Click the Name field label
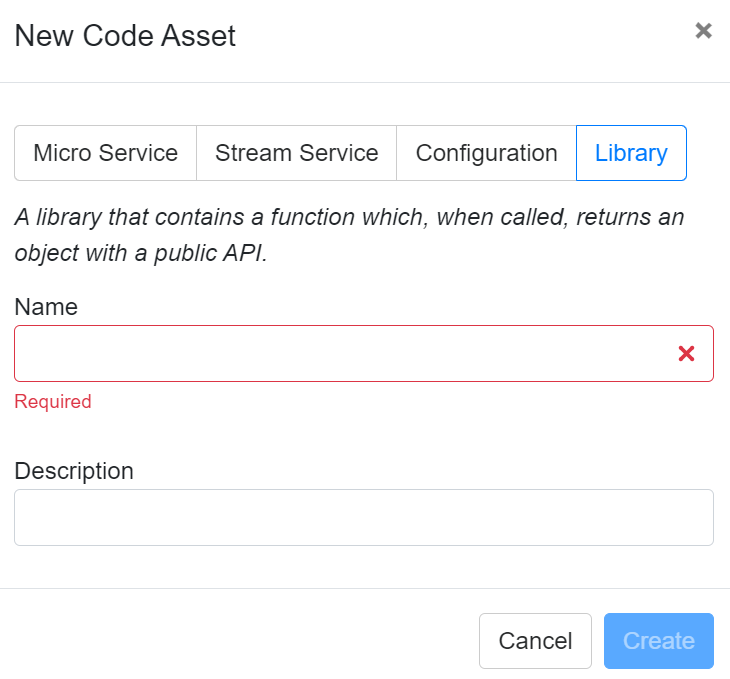The width and height of the screenshot is (730, 679). point(46,307)
